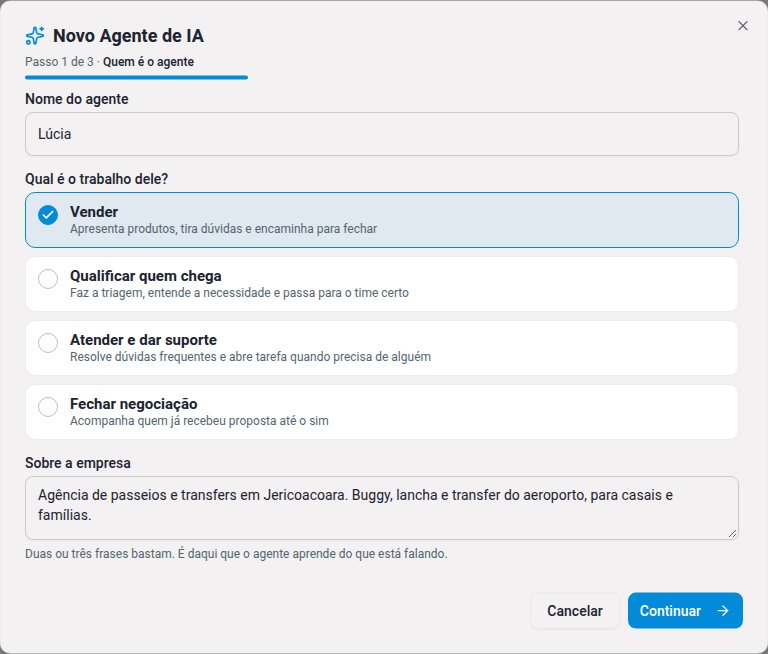The height and width of the screenshot is (654, 768).
Task: Focus the Sobre a empresa text area
Action: 382,508
